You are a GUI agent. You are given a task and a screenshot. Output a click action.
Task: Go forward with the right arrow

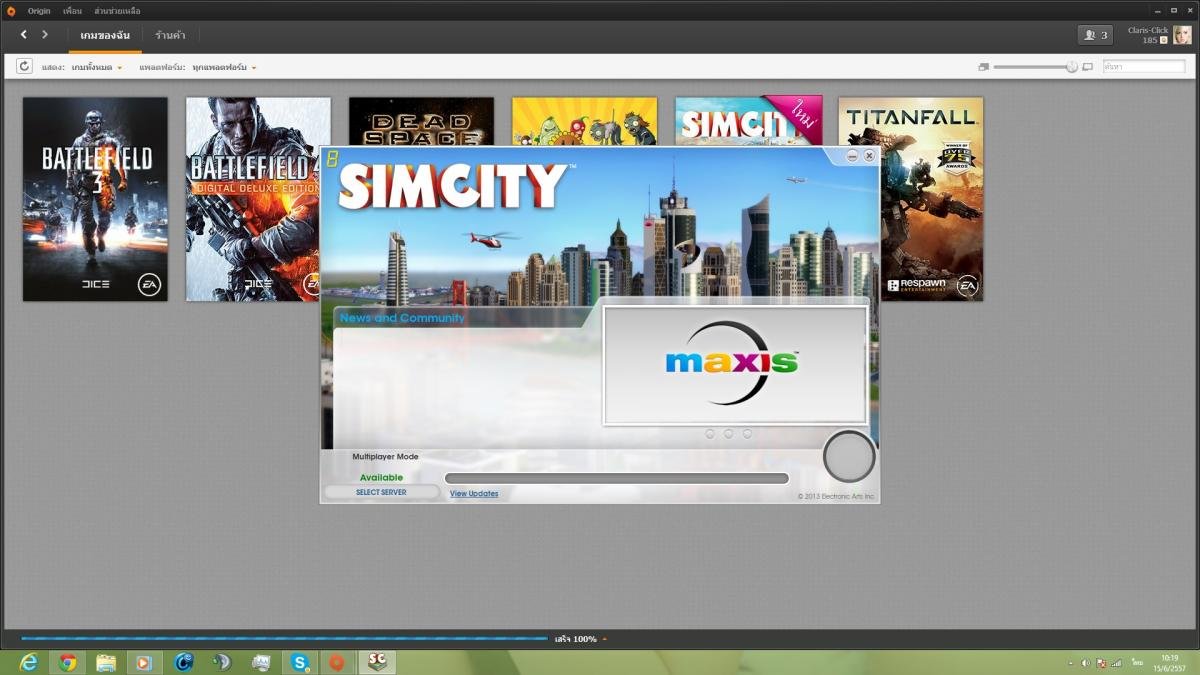click(x=45, y=35)
